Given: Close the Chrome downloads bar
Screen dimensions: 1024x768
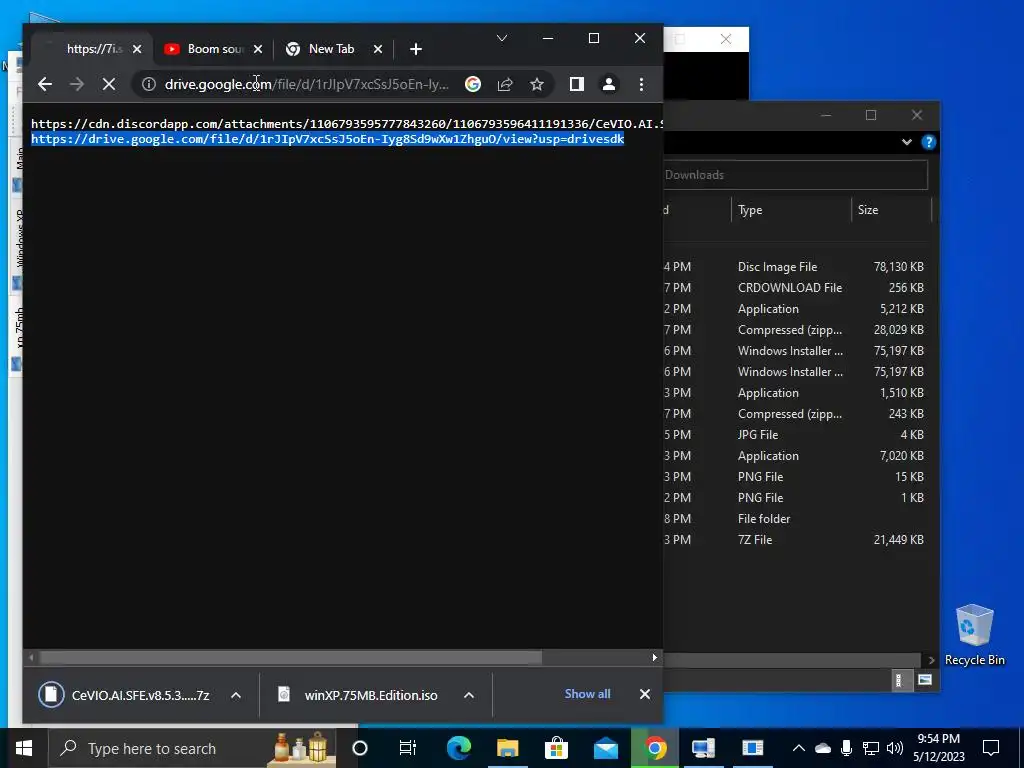Looking at the screenshot, I should click(645, 694).
